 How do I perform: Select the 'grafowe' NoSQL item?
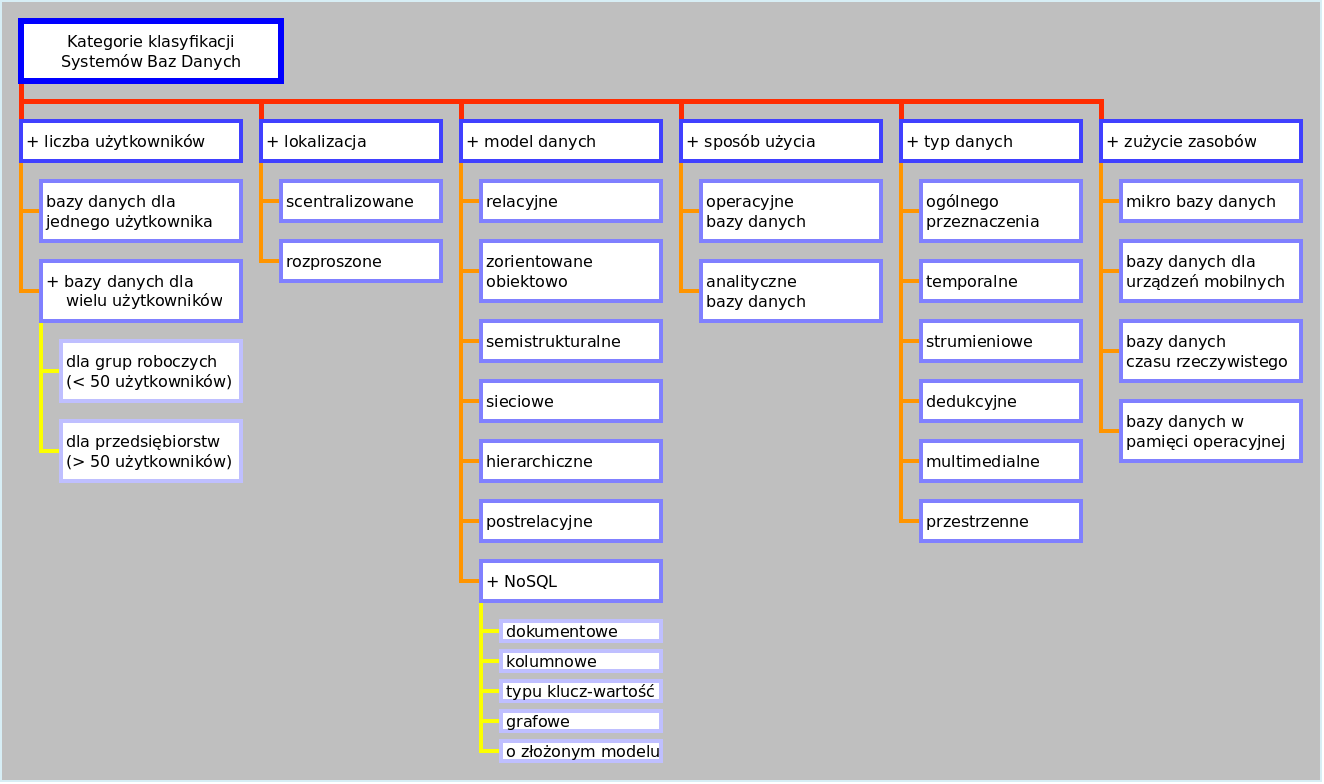581,721
